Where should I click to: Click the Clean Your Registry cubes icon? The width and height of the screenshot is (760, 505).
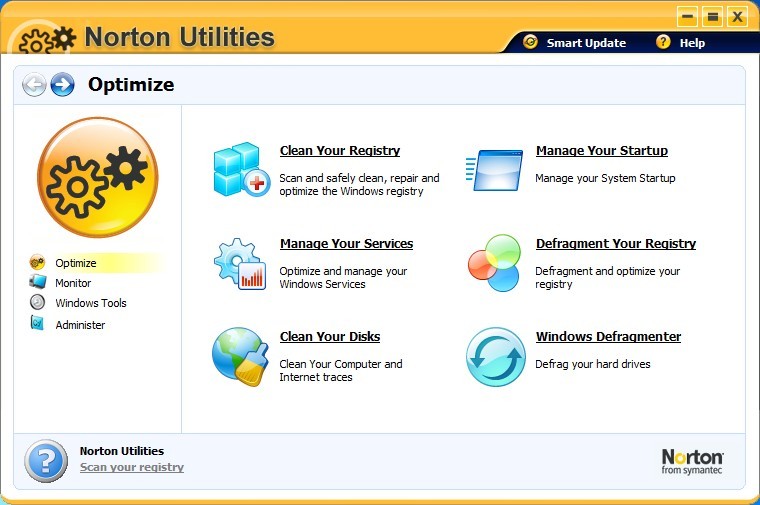240,169
